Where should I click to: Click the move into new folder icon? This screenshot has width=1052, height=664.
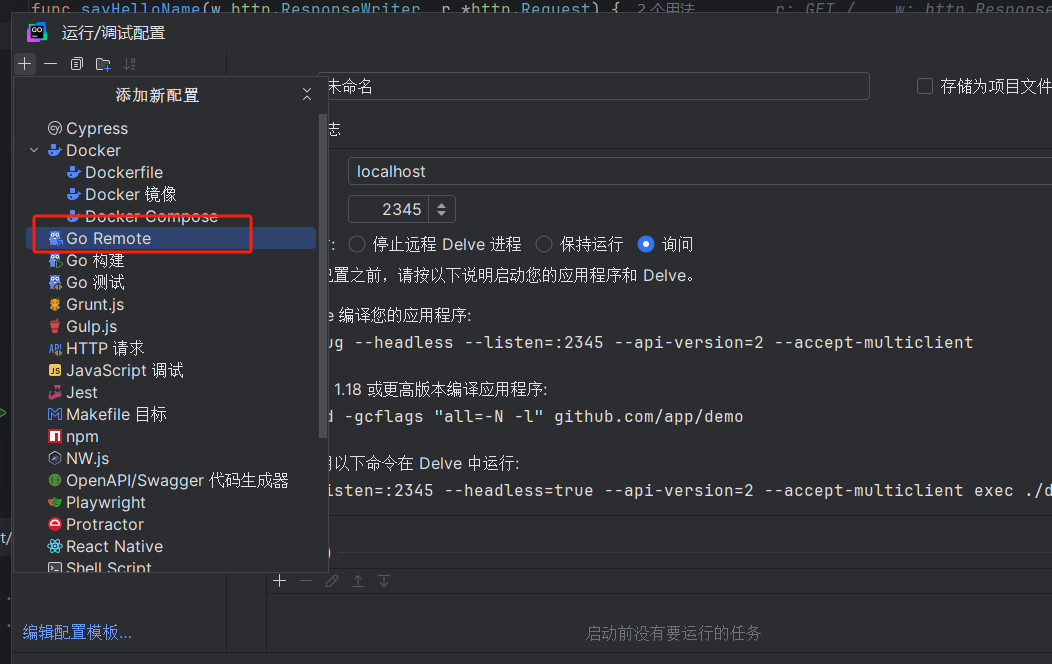pyautogui.click(x=103, y=64)
